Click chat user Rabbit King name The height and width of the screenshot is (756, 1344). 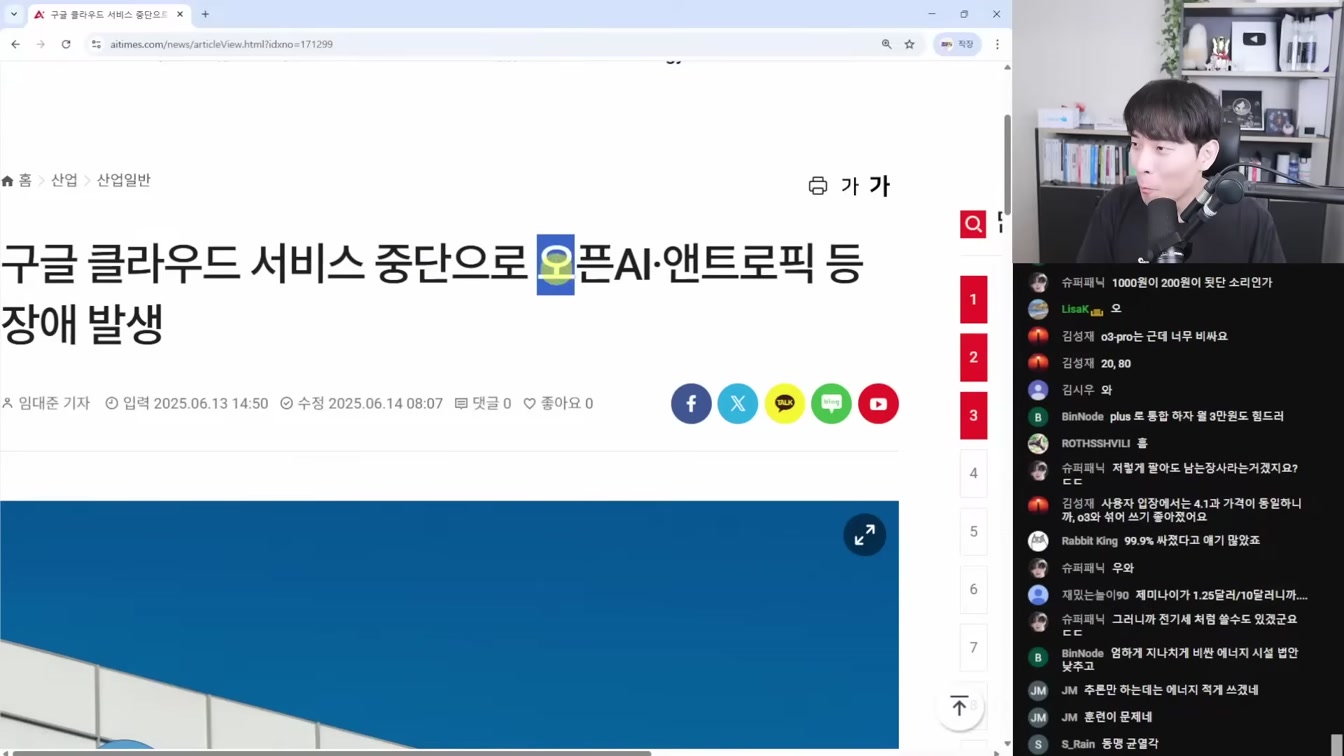click(1089, 541)
